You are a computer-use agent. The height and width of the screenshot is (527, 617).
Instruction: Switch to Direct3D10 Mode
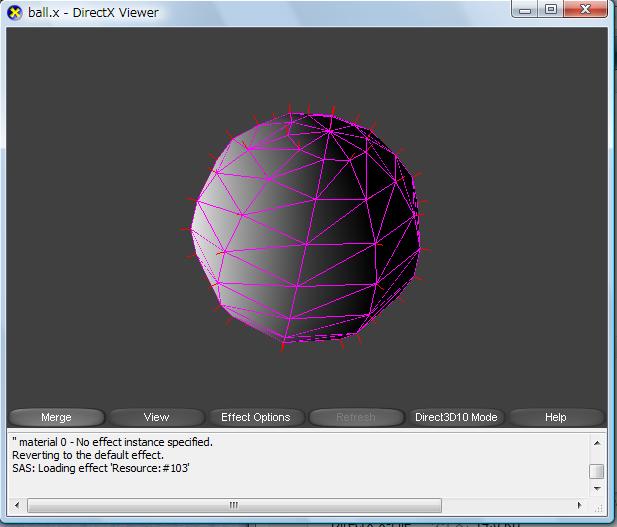456,417
